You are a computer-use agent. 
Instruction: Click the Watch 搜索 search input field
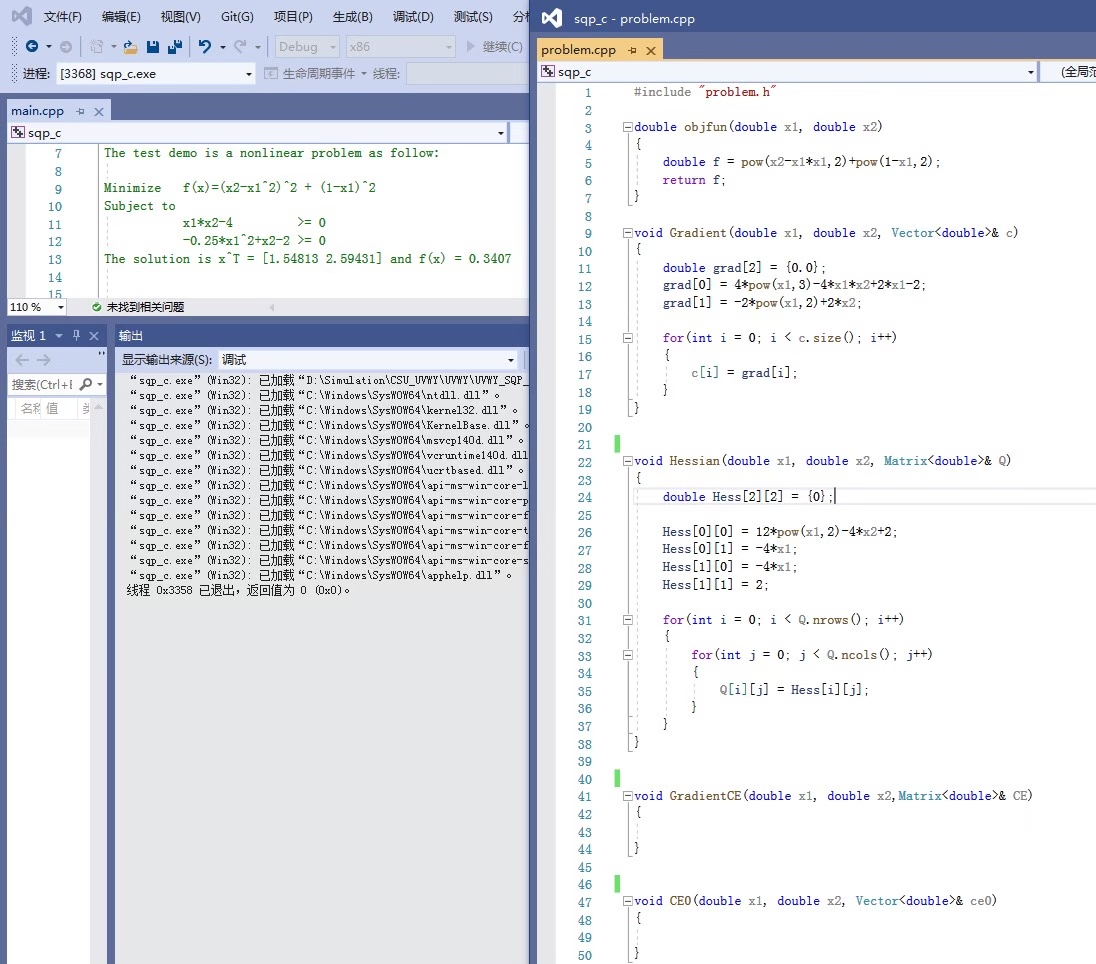coord(42,384)
